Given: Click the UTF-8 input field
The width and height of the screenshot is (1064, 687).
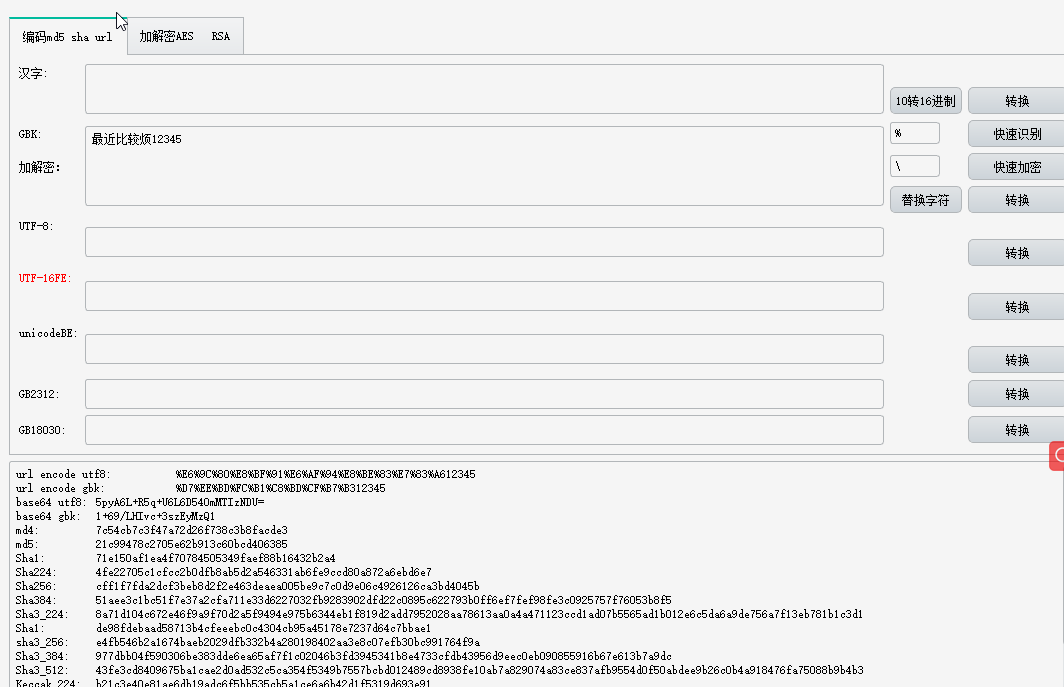Looking at the screenshot, I should pyautogui.click(x=484, y=242).
